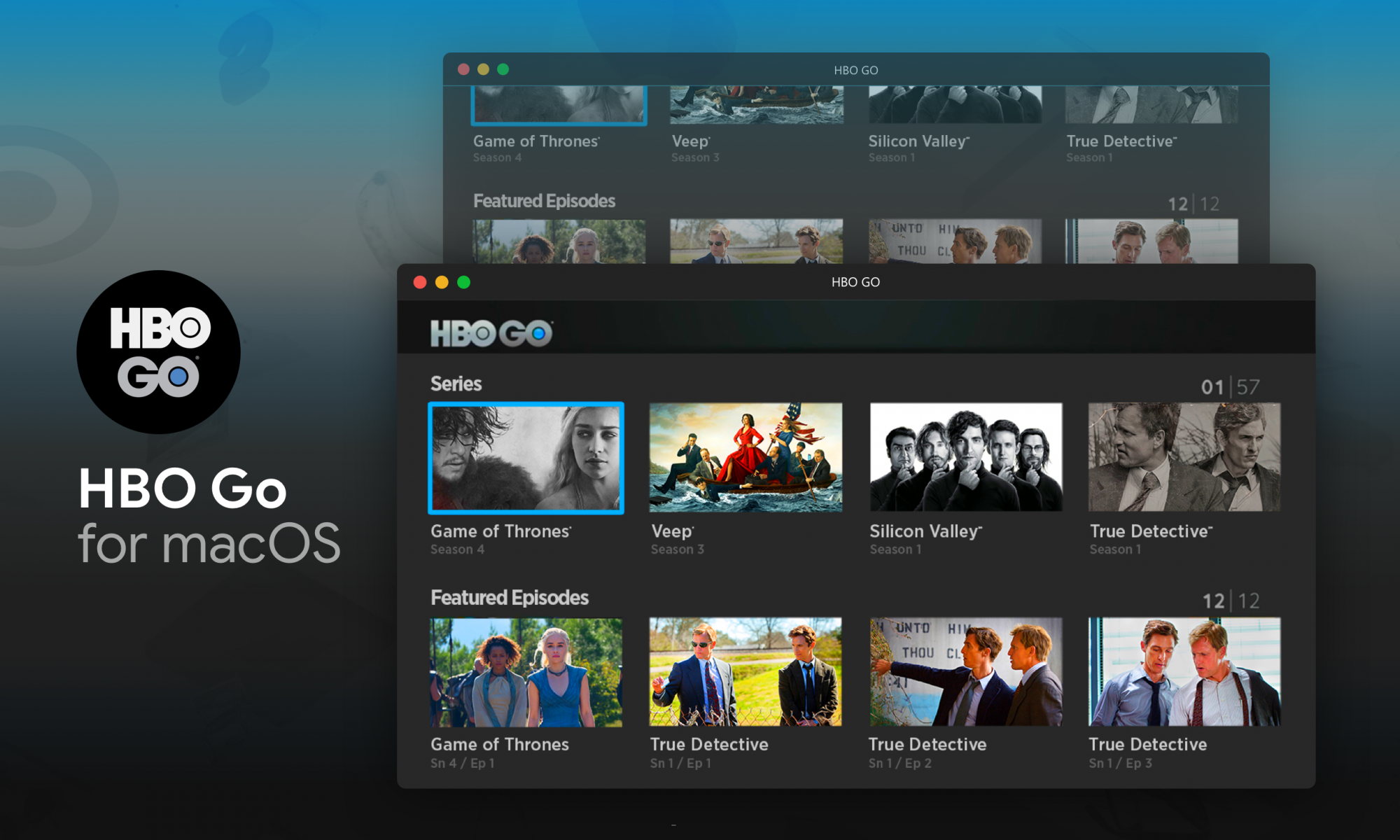Click the Season 3 label under Veep in front window
Image resolution: width=1400 pixels, height=840 pixels.
coord(678,549)
